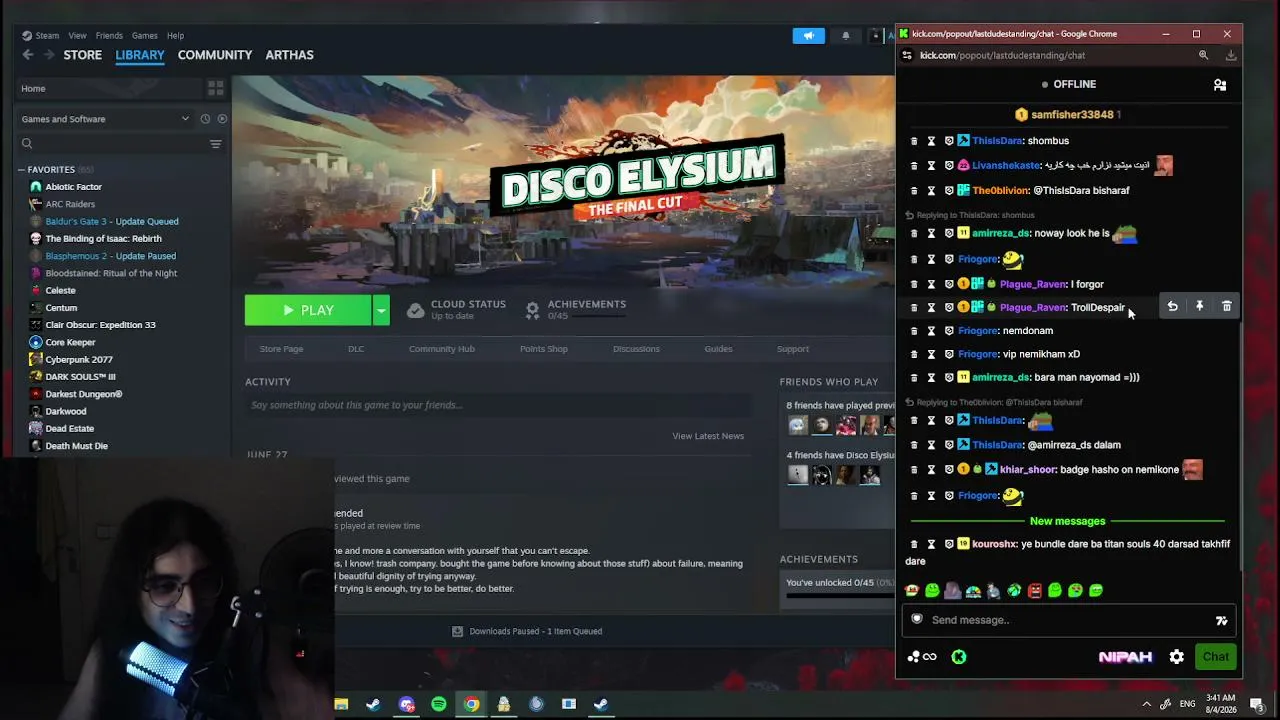Open Disco Elysium Store Page link
Screen dimensions: 1280x720
point(281,349)
